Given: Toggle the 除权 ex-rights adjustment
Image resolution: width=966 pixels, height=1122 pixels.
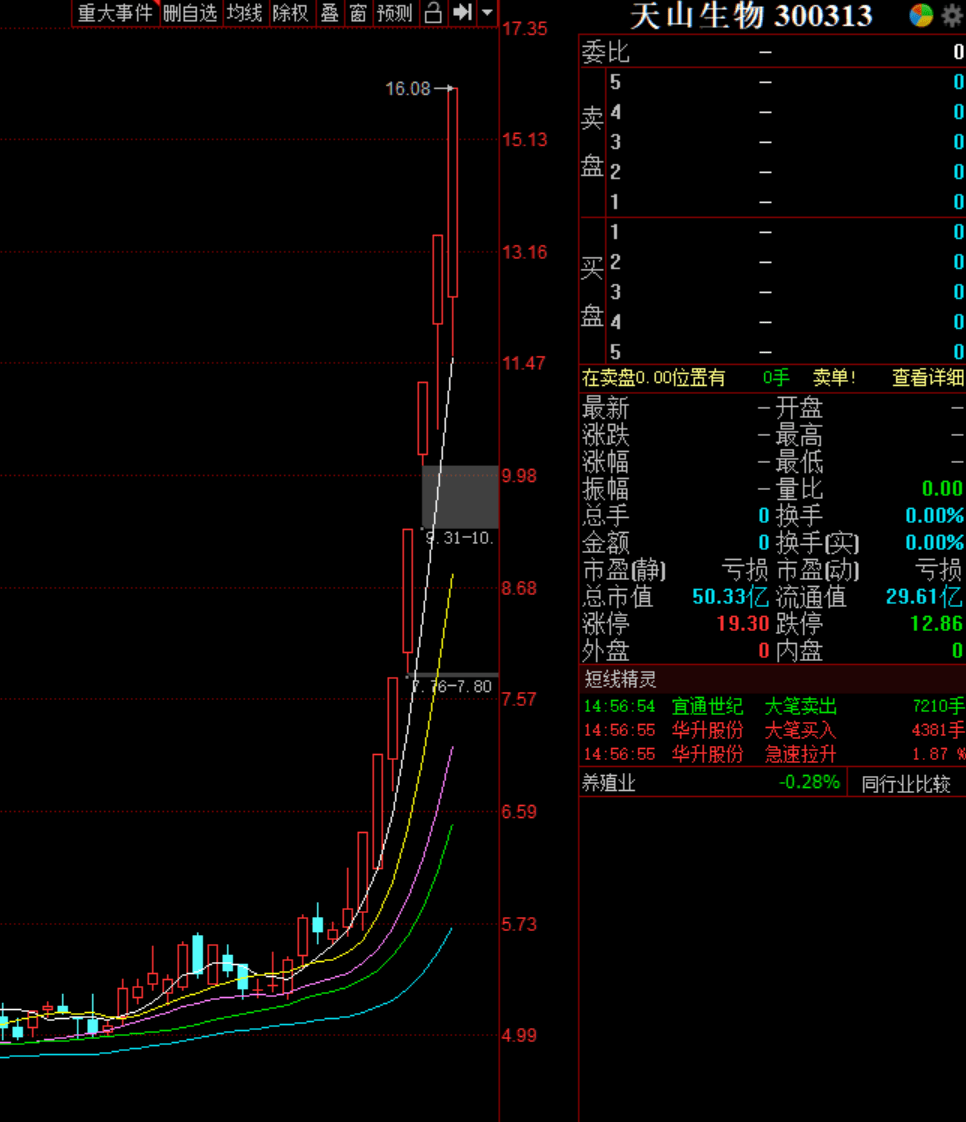Looking at the screenshot, I should click(x=290, y=13).
